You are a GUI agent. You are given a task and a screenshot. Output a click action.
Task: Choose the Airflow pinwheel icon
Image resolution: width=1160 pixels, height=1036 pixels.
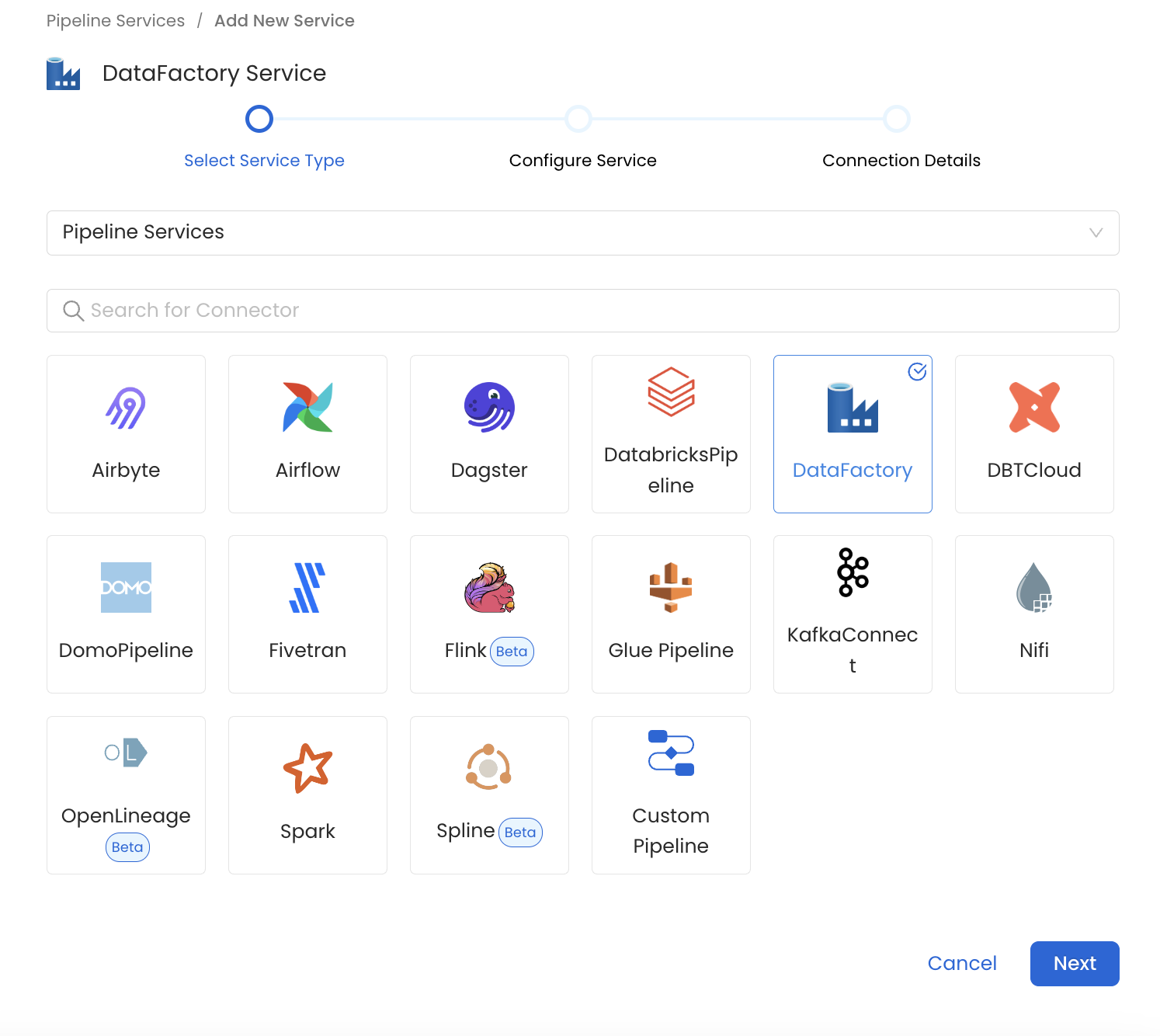tap(307, 408)
